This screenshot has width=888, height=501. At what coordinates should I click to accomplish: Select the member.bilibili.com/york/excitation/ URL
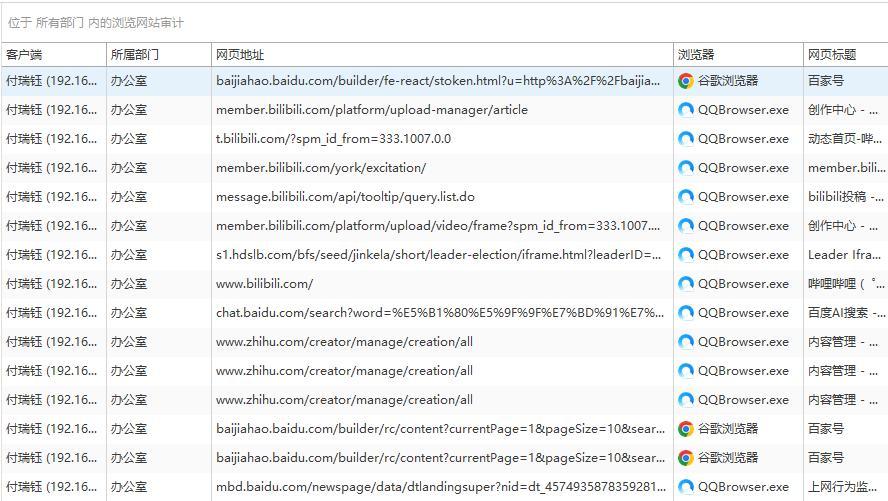[321, 168]
